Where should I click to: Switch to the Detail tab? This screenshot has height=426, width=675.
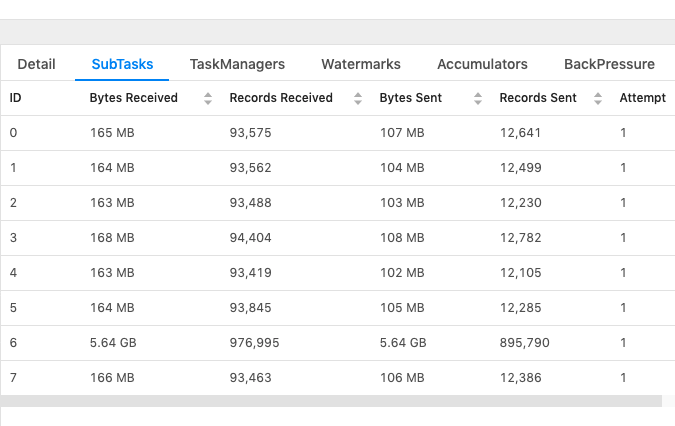click(x=36, y=64)
